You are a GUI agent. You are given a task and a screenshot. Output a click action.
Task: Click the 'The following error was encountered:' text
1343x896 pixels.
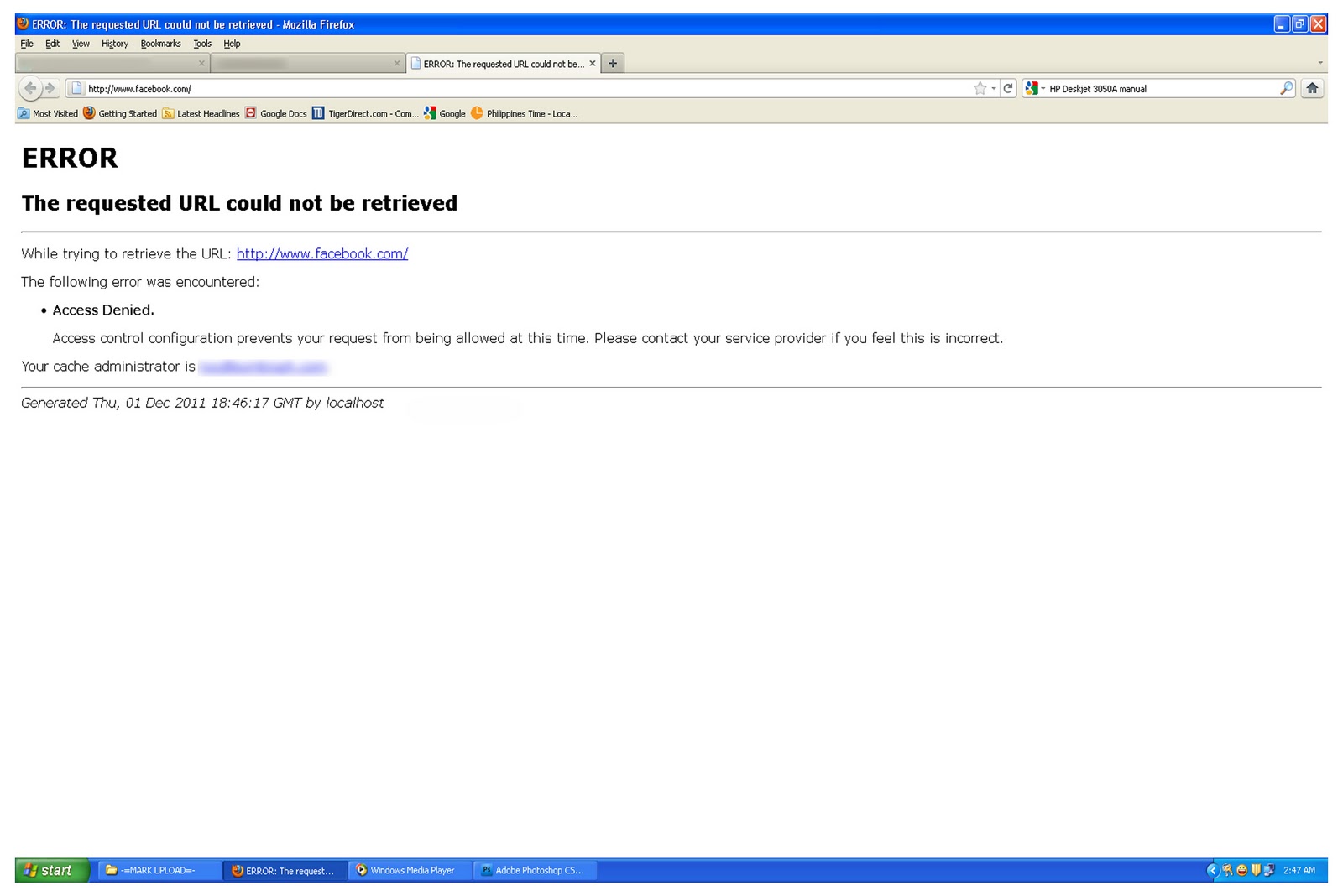point(140,282)
